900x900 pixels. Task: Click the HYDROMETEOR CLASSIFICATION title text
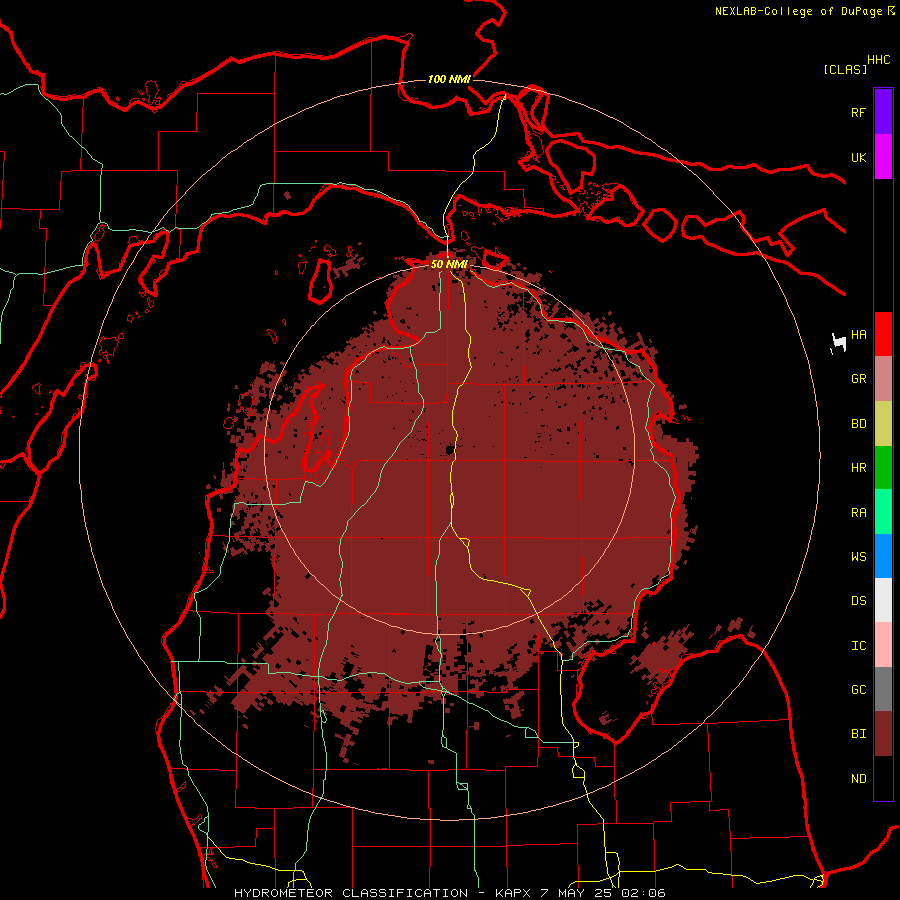351,893
